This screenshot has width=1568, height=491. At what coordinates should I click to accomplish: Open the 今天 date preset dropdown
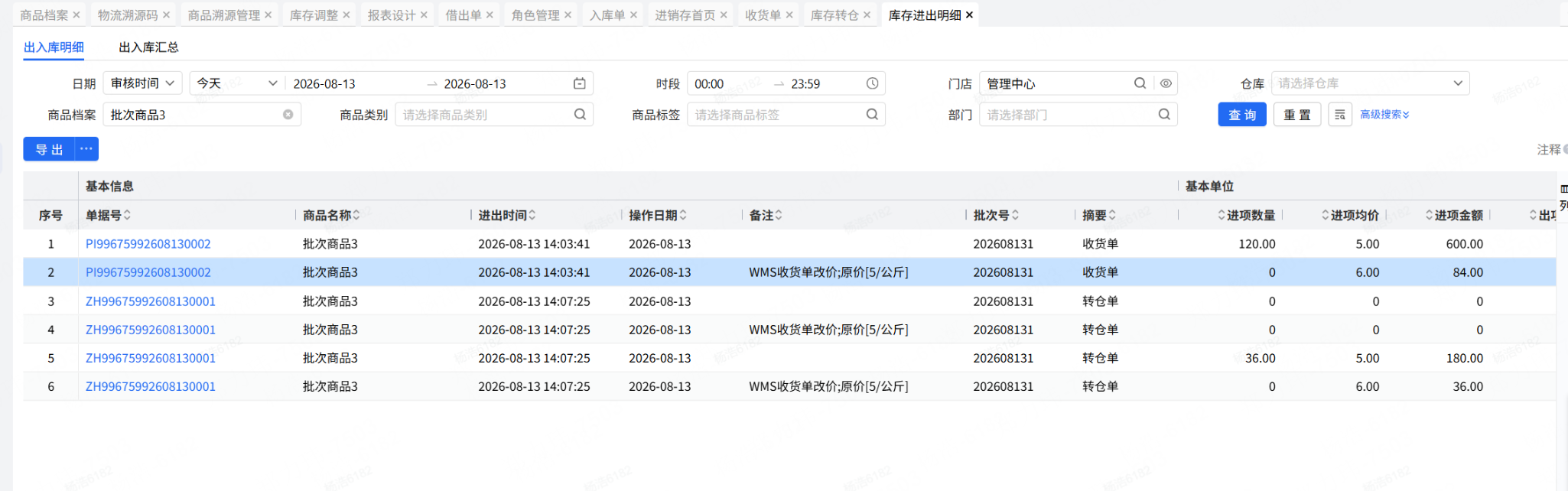click(x=237, y=83)
